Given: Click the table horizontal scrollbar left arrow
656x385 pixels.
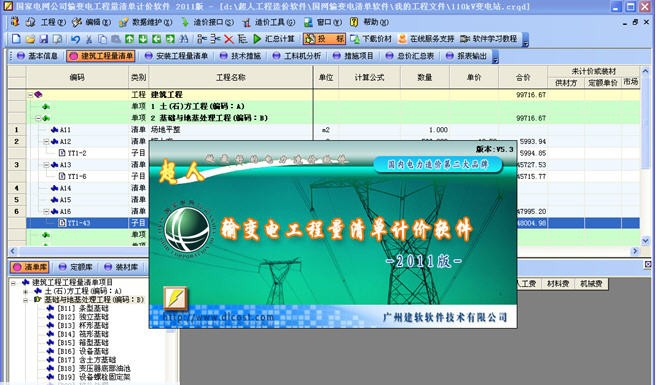Looking at the screenshot, I should tap(13, 251).
